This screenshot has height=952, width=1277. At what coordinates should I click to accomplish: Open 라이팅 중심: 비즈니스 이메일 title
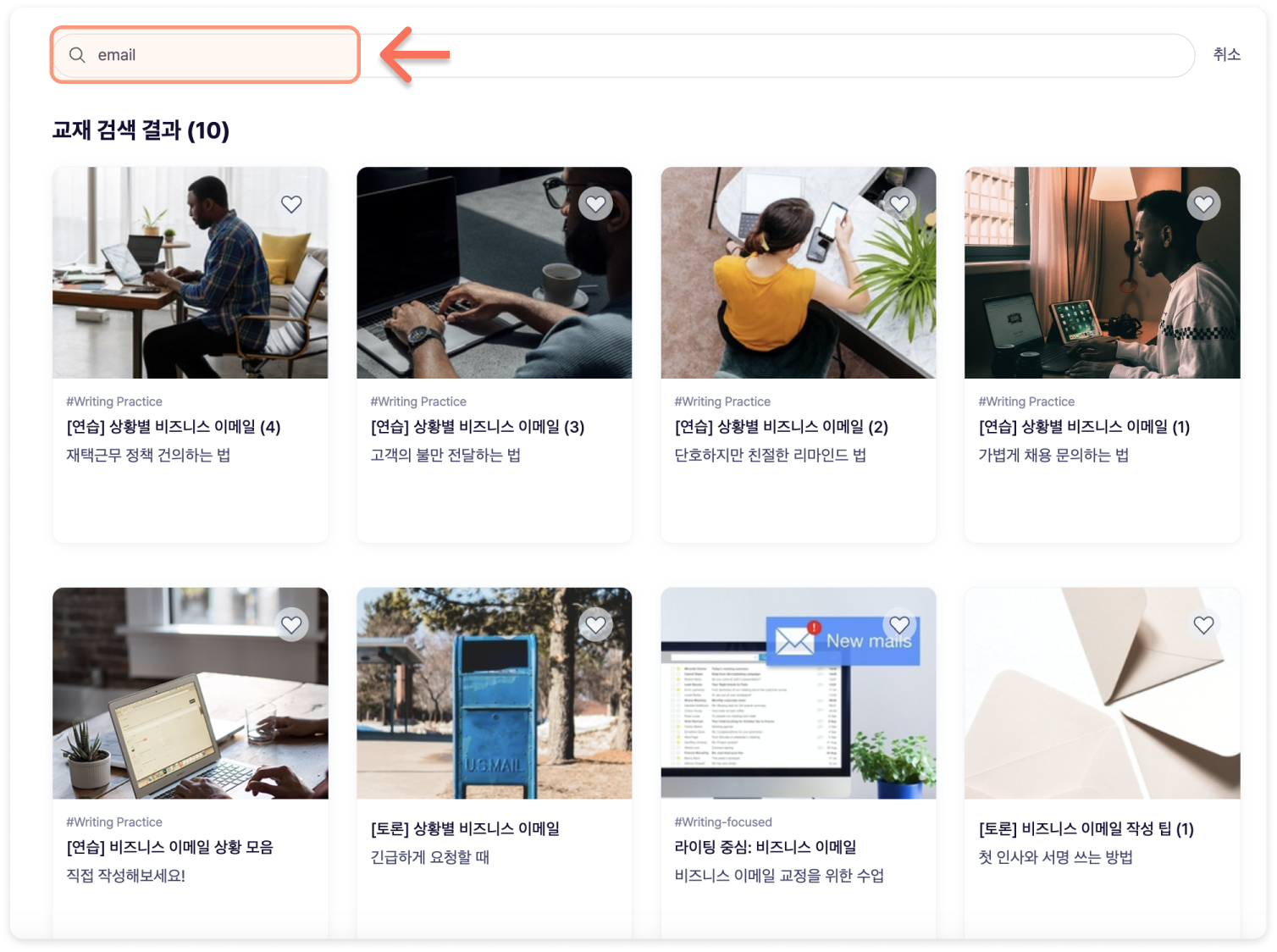pyautogui.click(x=766, y=847)
